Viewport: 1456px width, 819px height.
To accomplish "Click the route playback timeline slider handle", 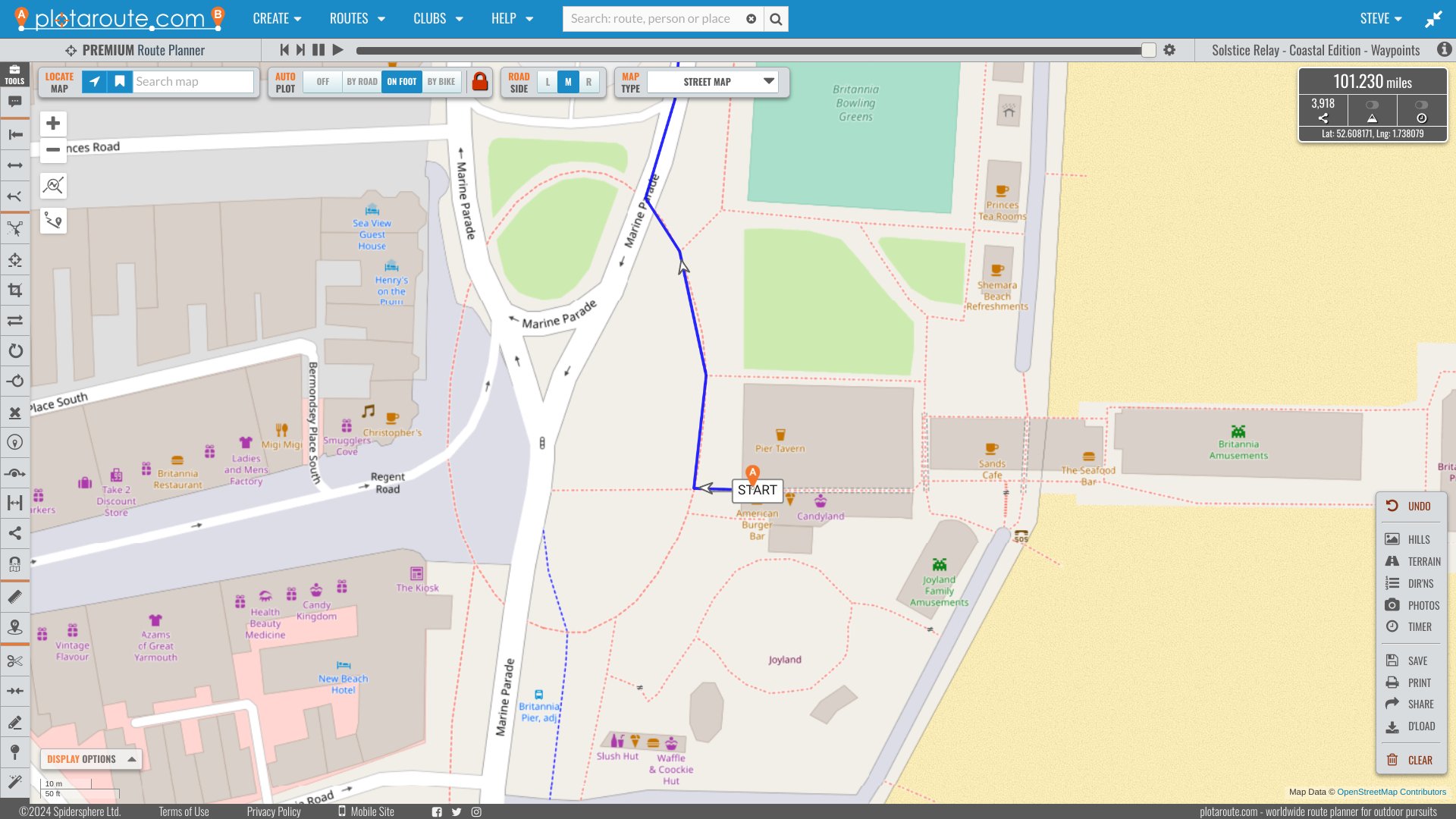I will pos(1149,50).
